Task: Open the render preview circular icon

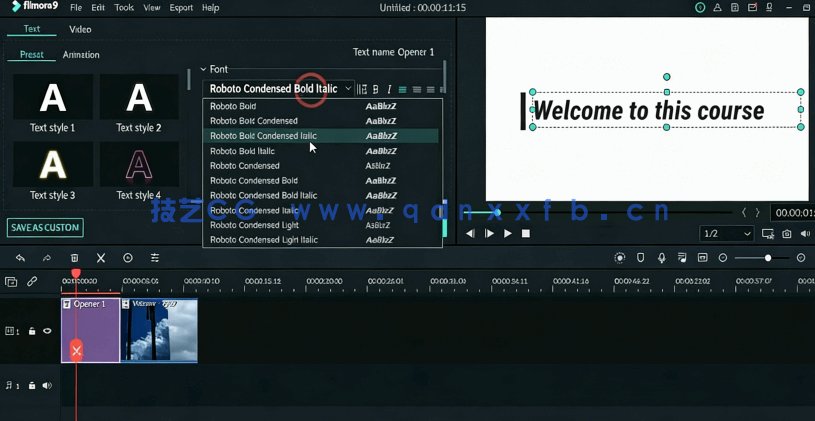Action: [620, 258]
